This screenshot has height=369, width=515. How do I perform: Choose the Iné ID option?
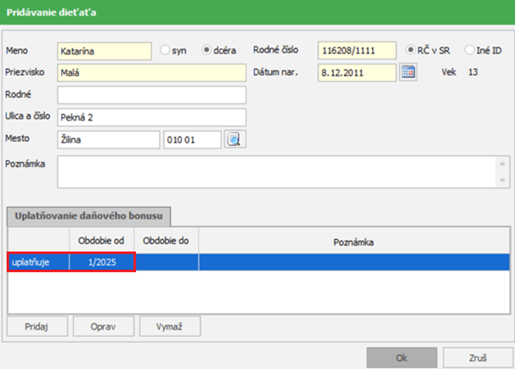coord(469,50)
